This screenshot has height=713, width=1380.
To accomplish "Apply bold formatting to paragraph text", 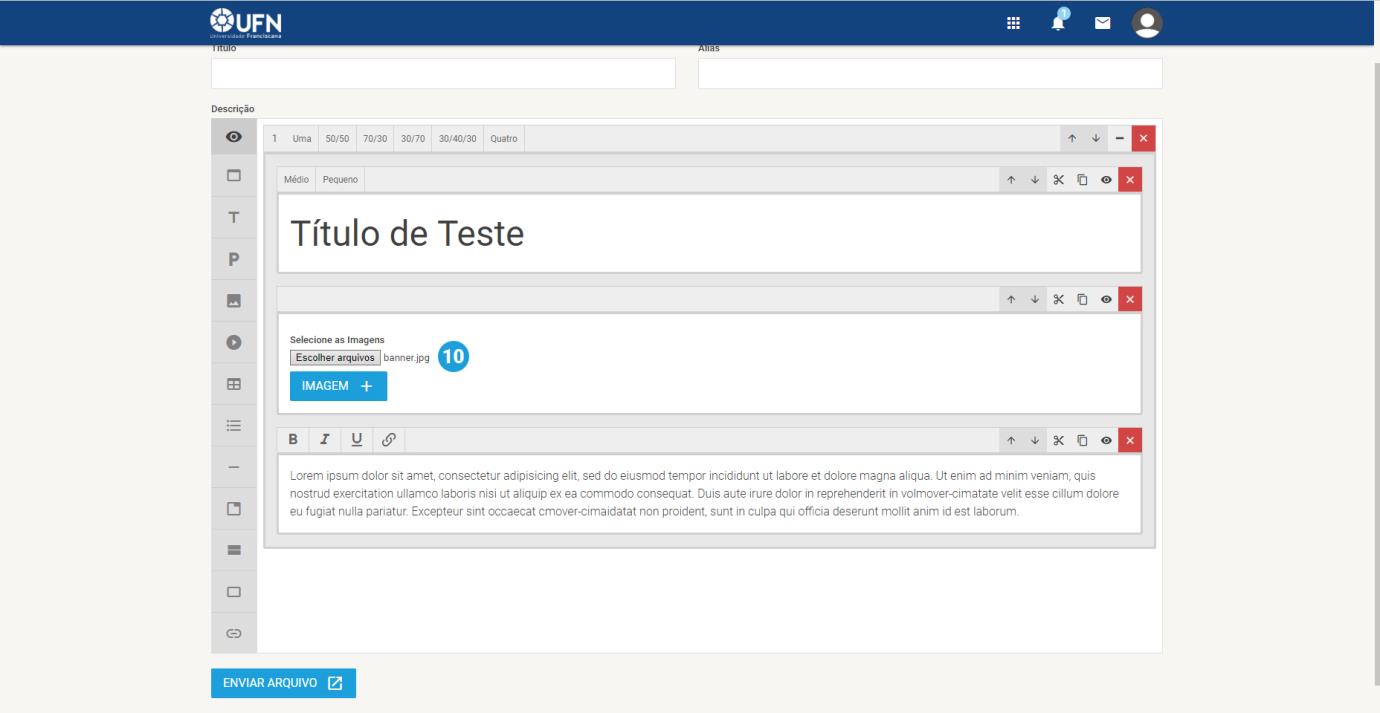I will (293, 439).
